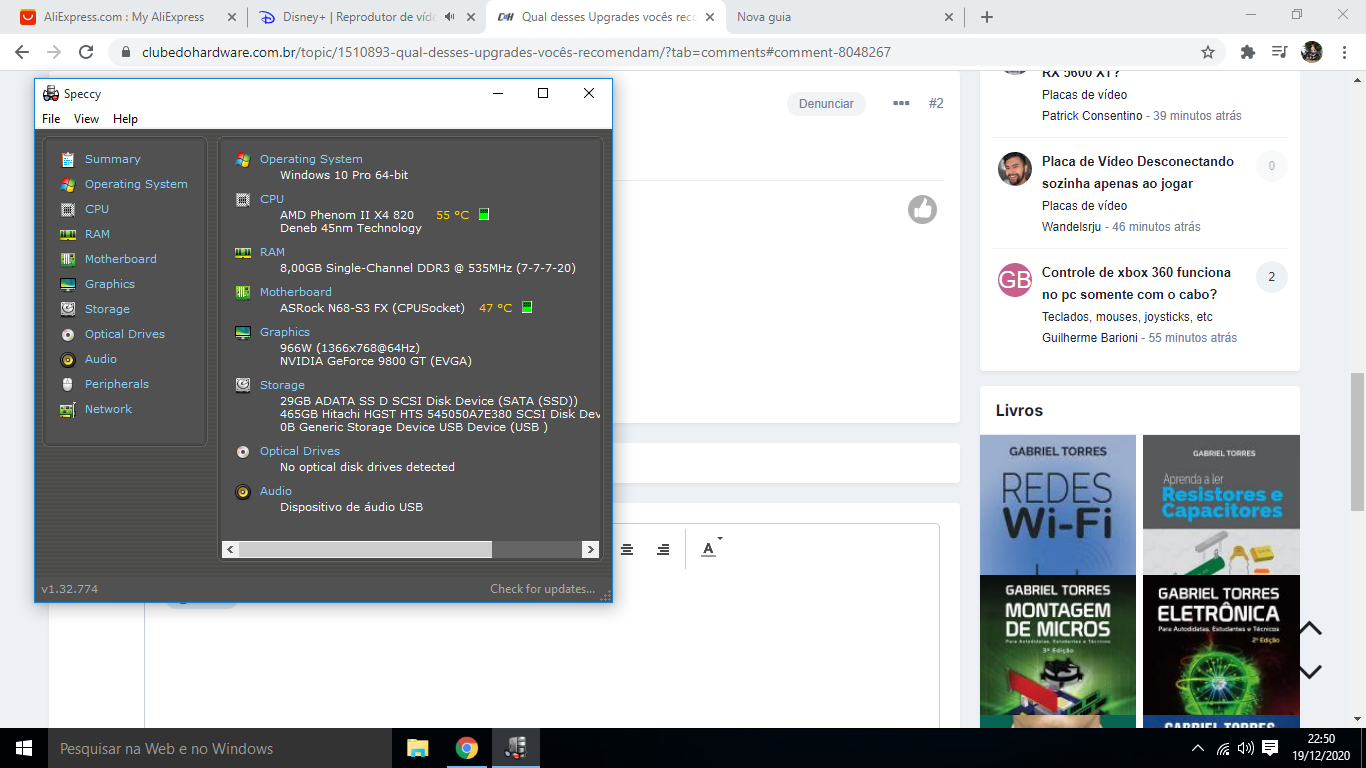Viewport: 1366px width, 768px height.
Task: Open the Chrome three-dot menu
Action: [1343, 52]
